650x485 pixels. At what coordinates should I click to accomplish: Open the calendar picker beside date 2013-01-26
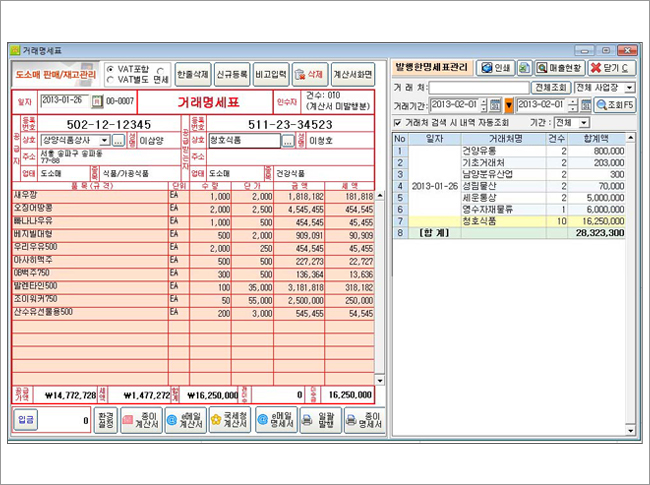point(97,101)
